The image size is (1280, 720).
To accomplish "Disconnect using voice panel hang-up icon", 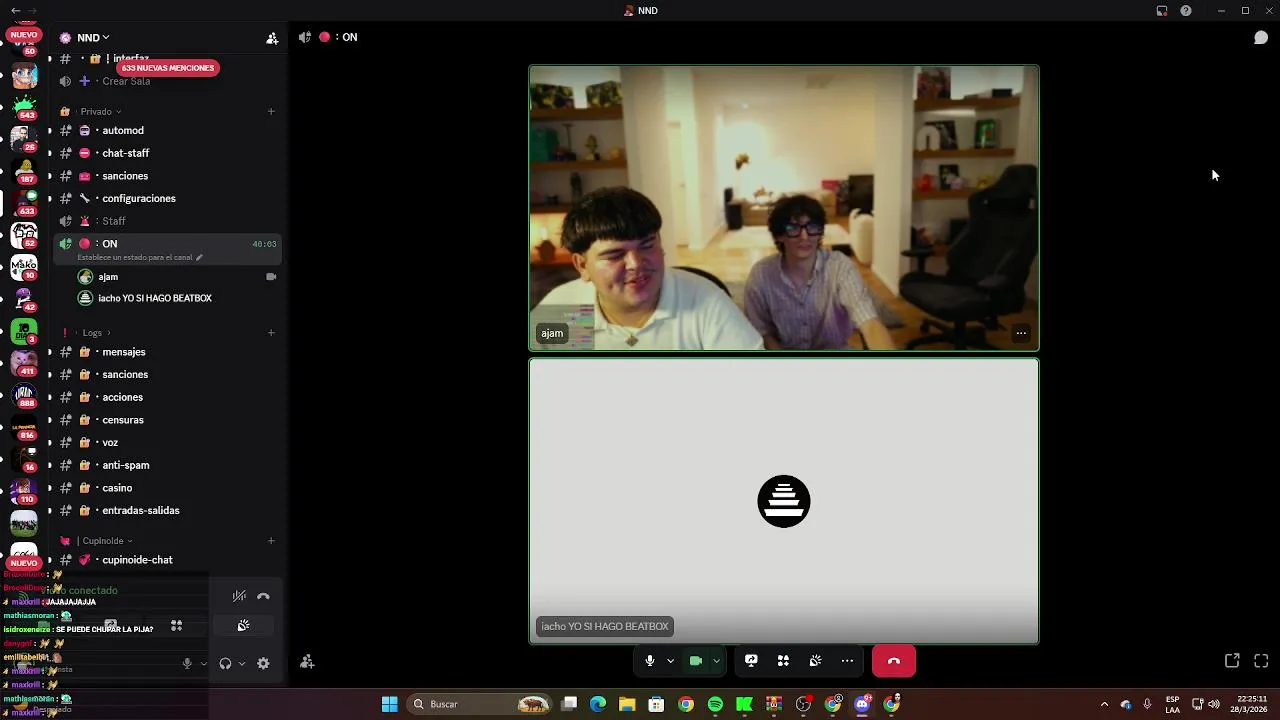I will point(263,596).
